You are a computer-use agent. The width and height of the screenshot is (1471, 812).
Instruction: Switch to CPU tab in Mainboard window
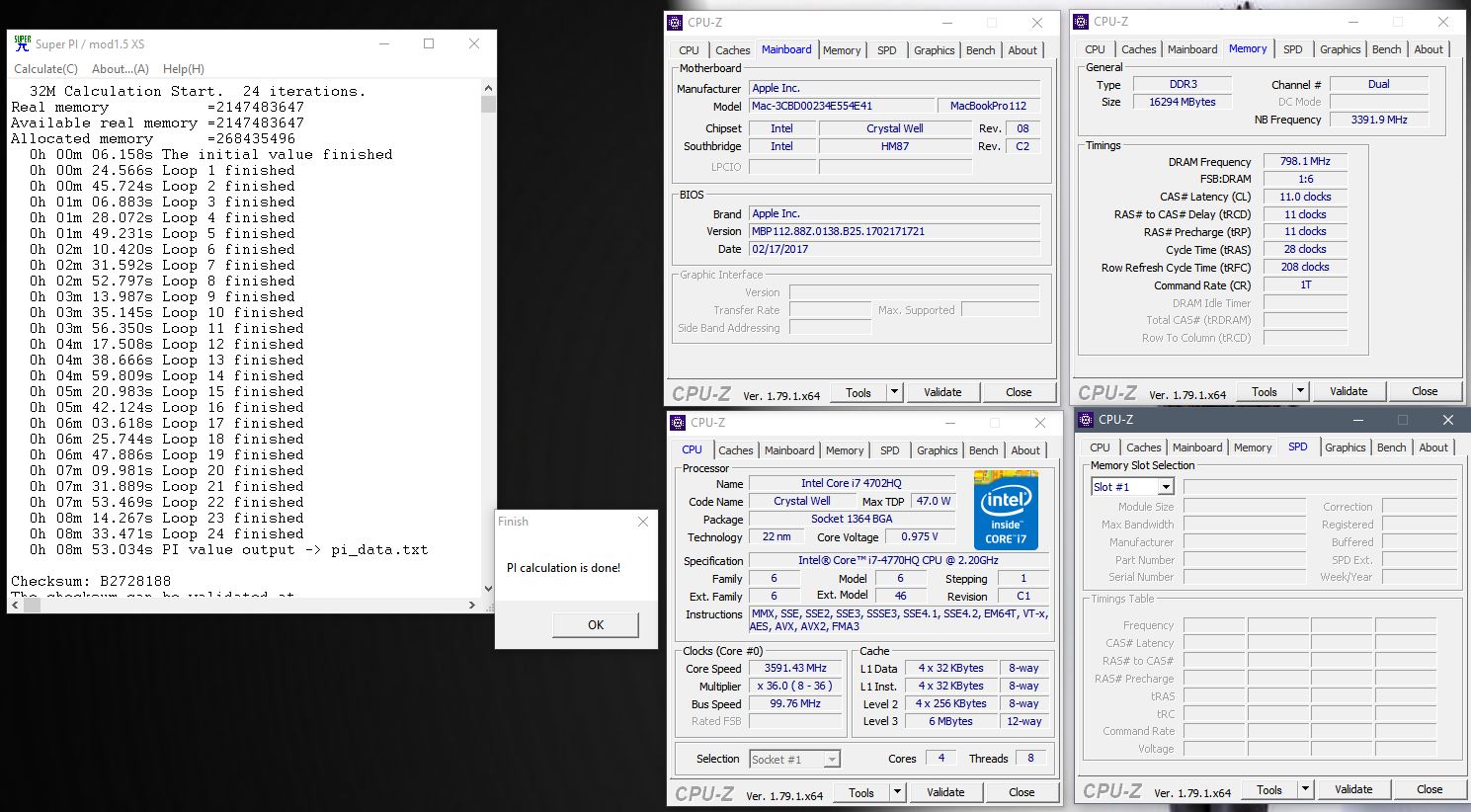pos(689,50)
